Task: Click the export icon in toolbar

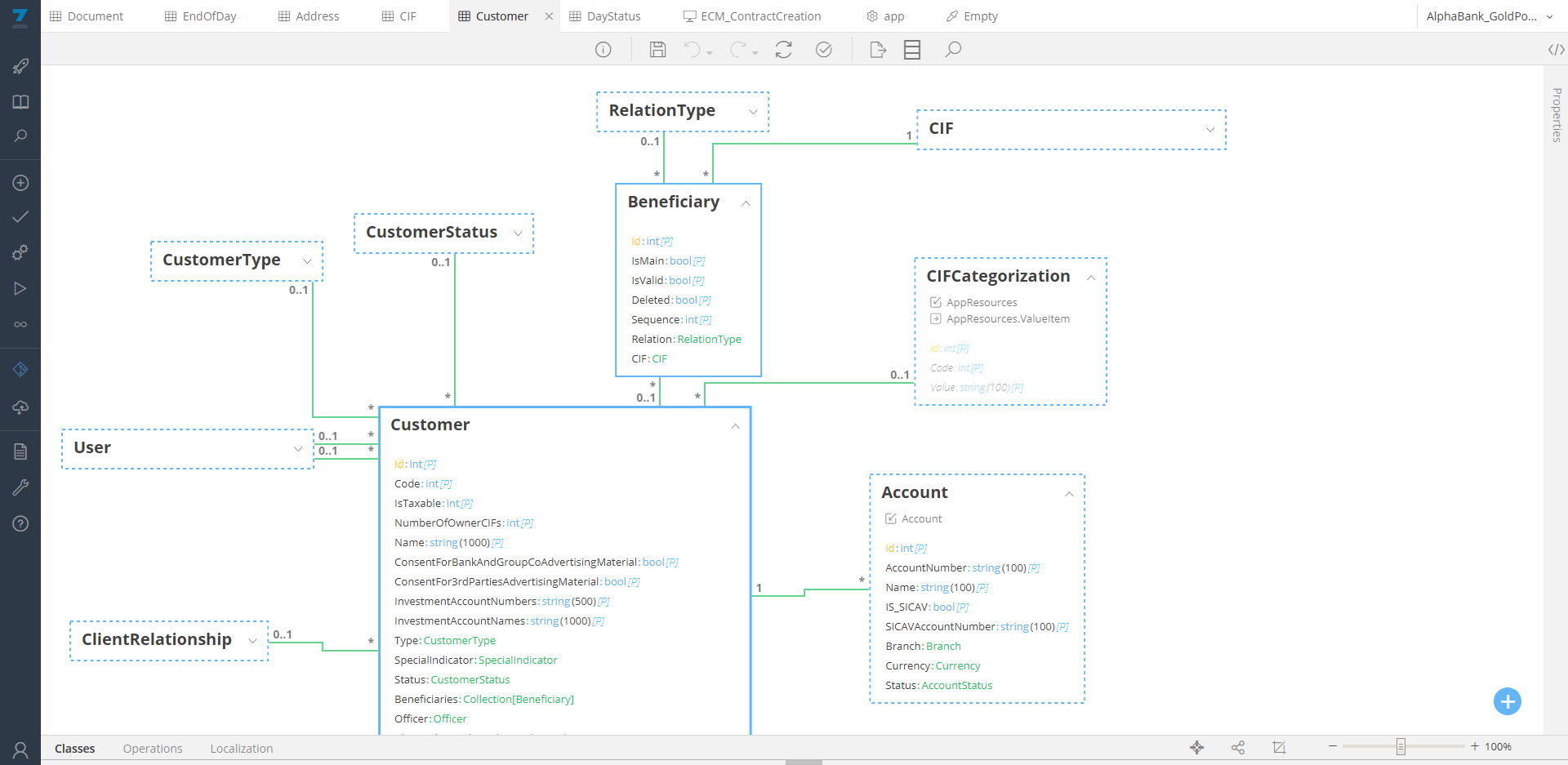Action: coord(878,50)
